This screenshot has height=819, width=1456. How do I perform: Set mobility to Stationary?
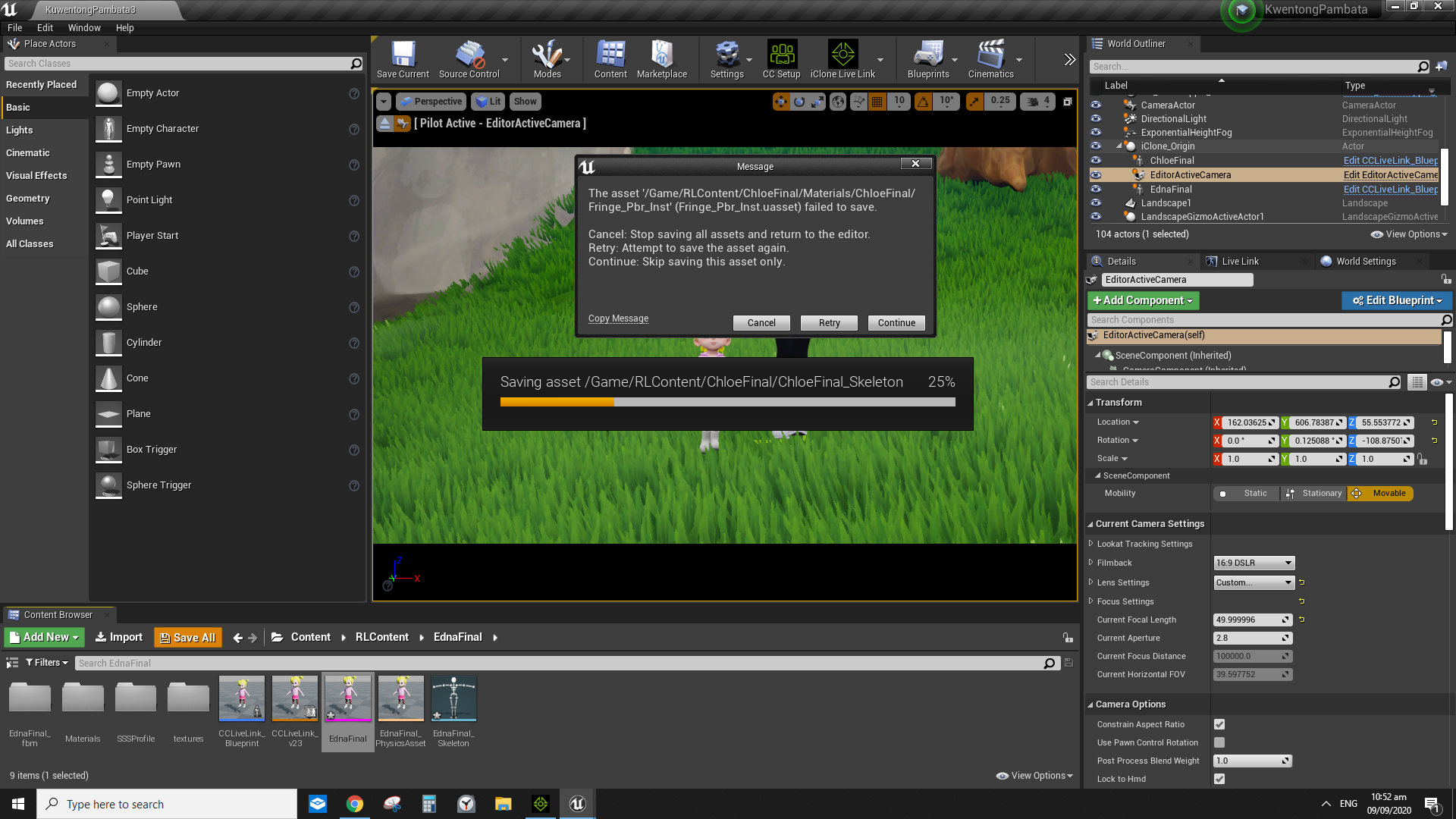pos(1313,493)
